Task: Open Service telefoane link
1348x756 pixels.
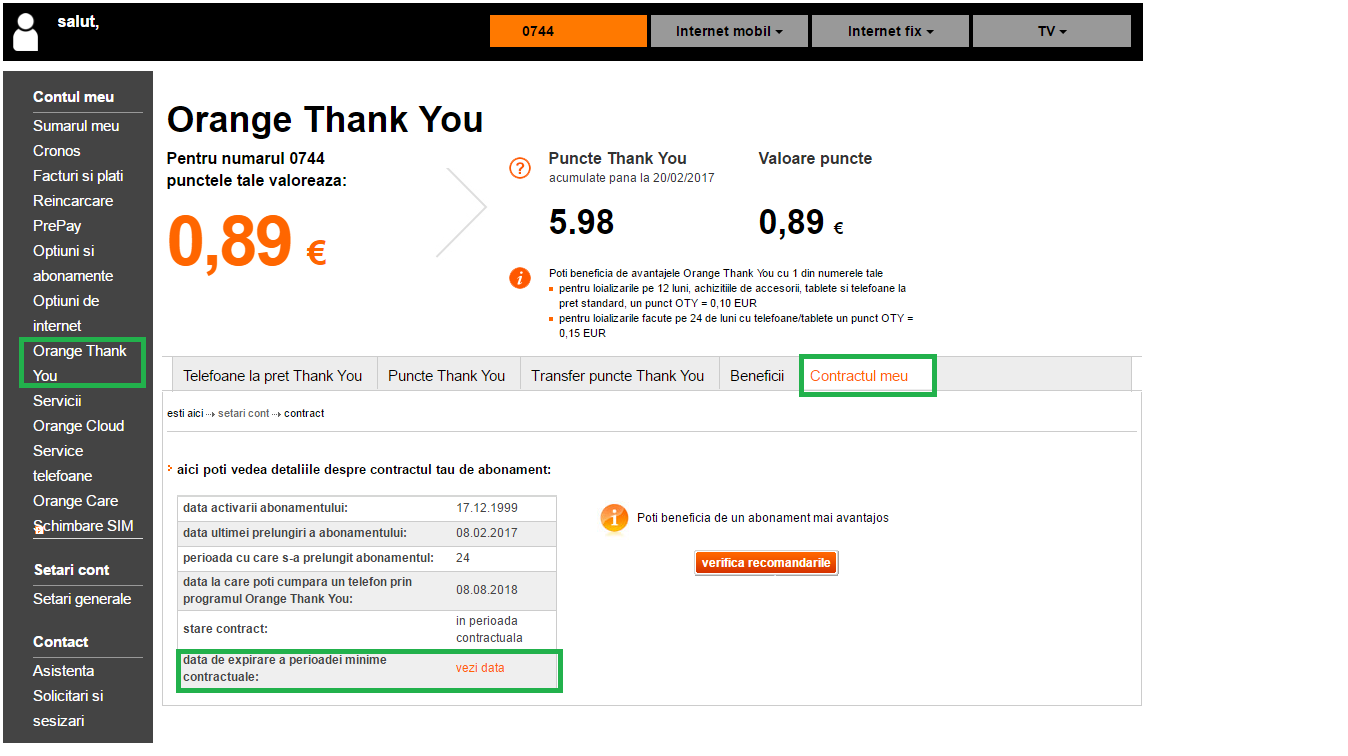Action: click(x=62, y=463)
